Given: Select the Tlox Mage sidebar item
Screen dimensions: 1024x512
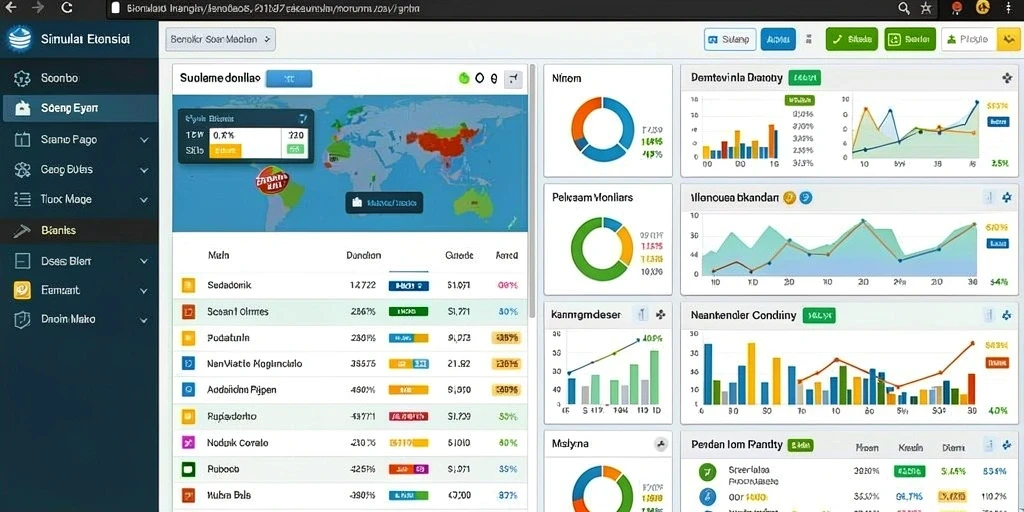Looking at the screenshot, I should click(x=79, y=200).
